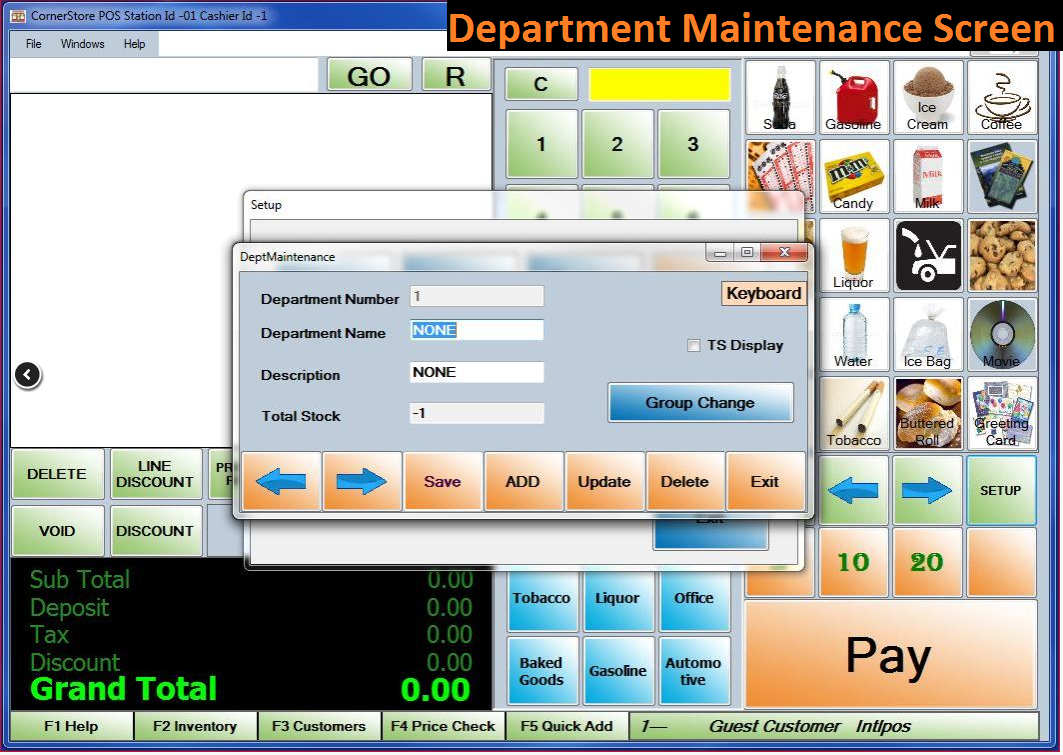Select the Candy product icon
The image size is (1063, 755).
pos(853,176)
